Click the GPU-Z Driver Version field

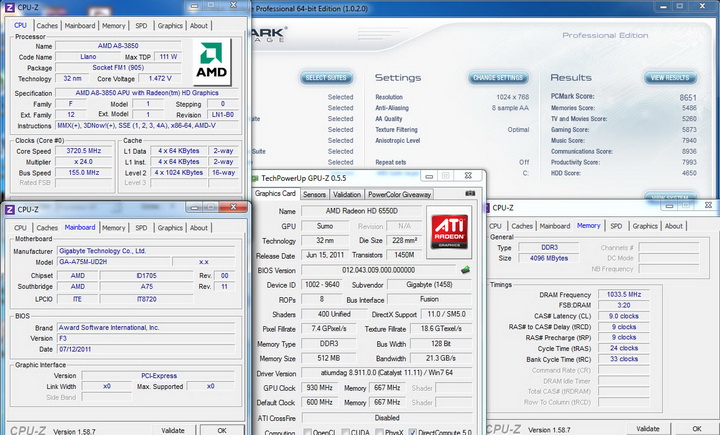pyautogui.click(x=387, y=373)
